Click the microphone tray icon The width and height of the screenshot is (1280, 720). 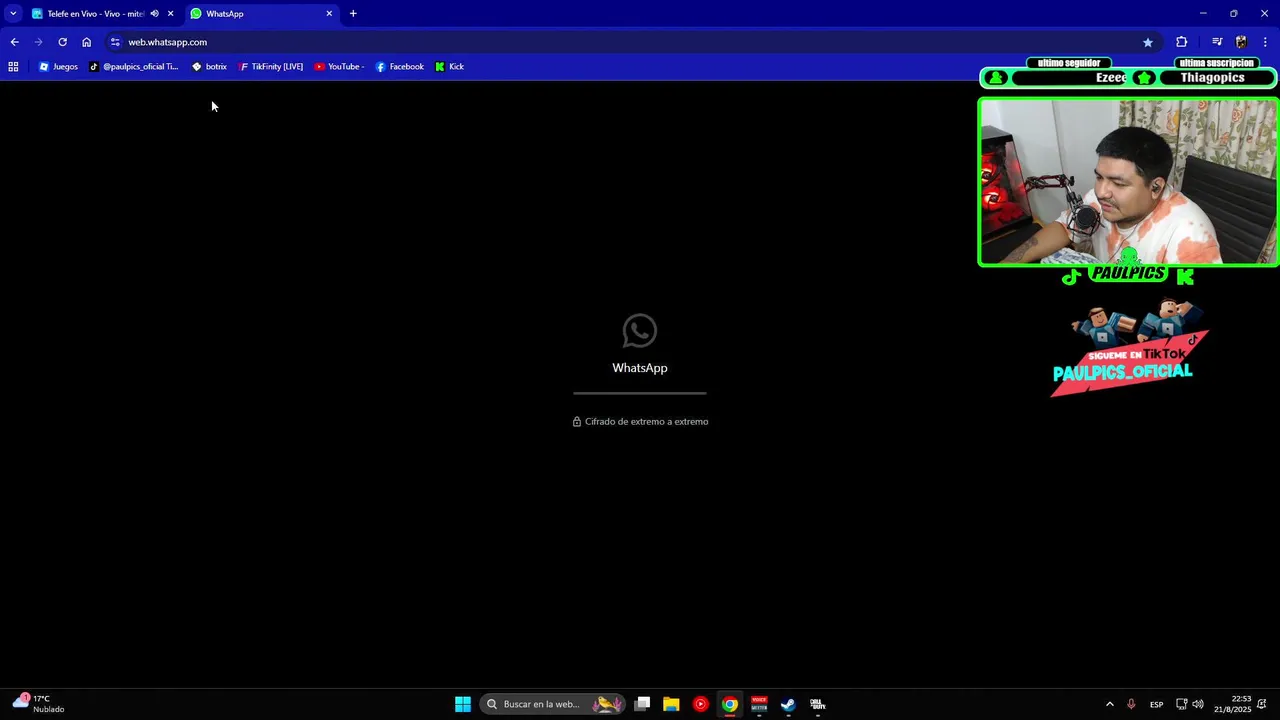coord(1131,704)
